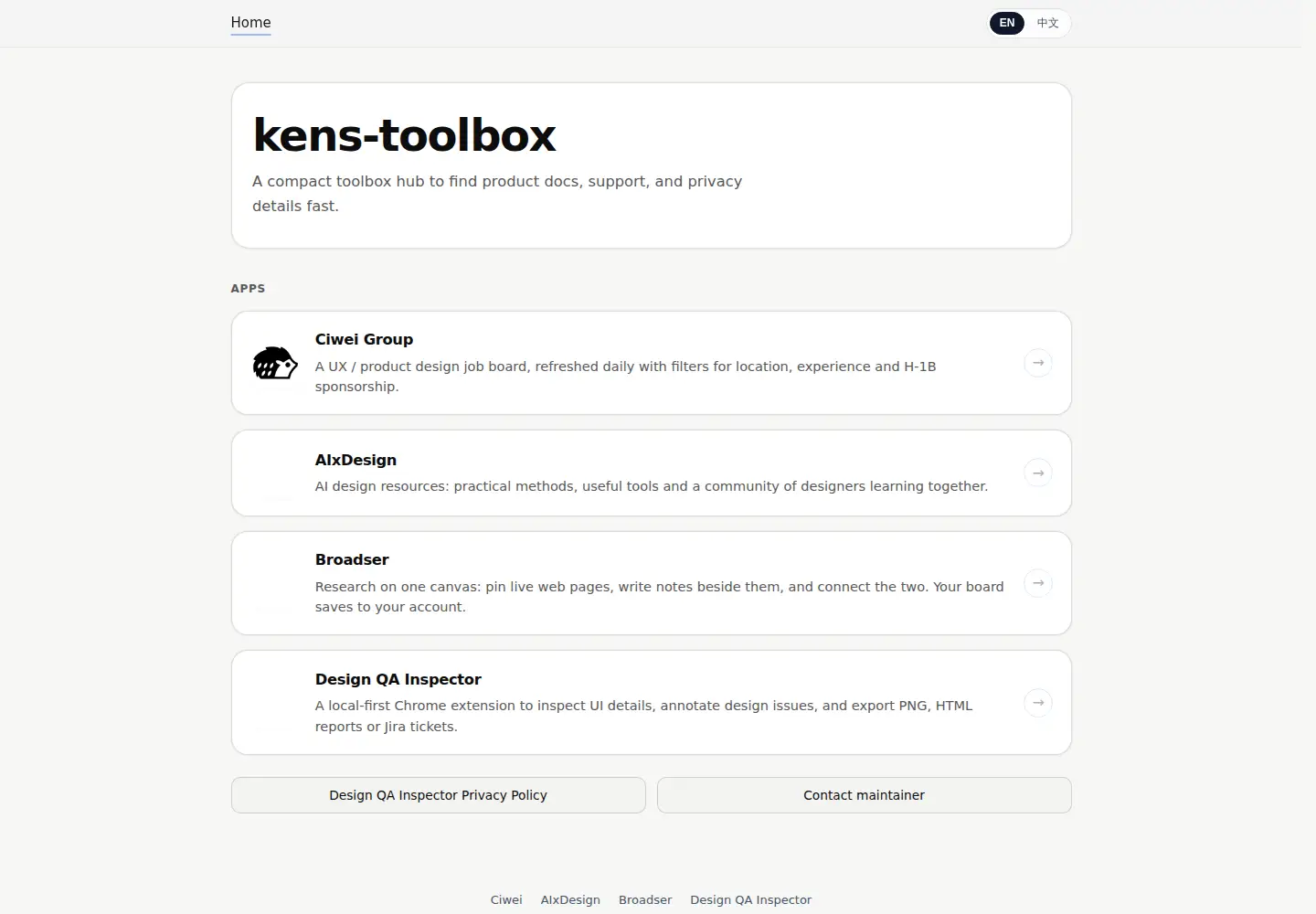
Task: Open the AIxDesign footer link
Action: [570, 900]
